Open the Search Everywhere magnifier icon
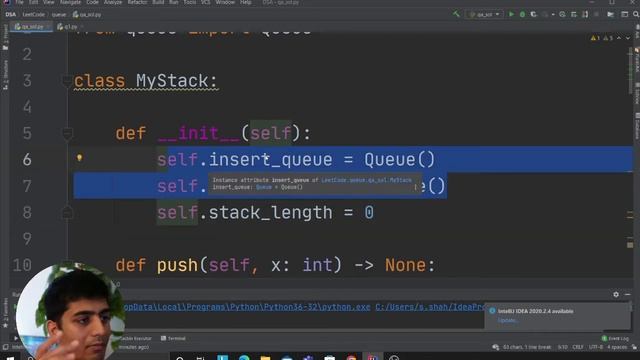 click(x=636, y=14)
